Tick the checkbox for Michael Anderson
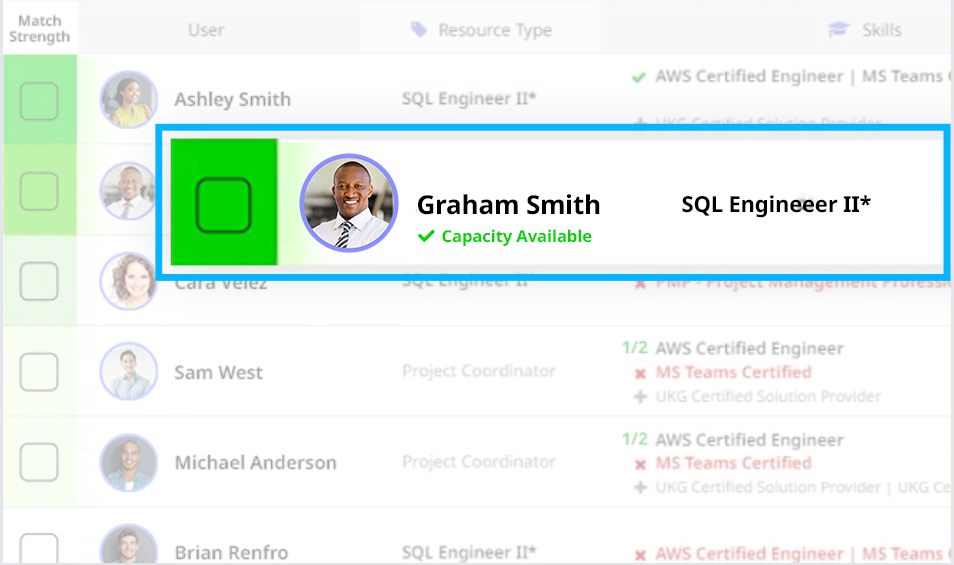954x565 pixels. pos(39,462)
